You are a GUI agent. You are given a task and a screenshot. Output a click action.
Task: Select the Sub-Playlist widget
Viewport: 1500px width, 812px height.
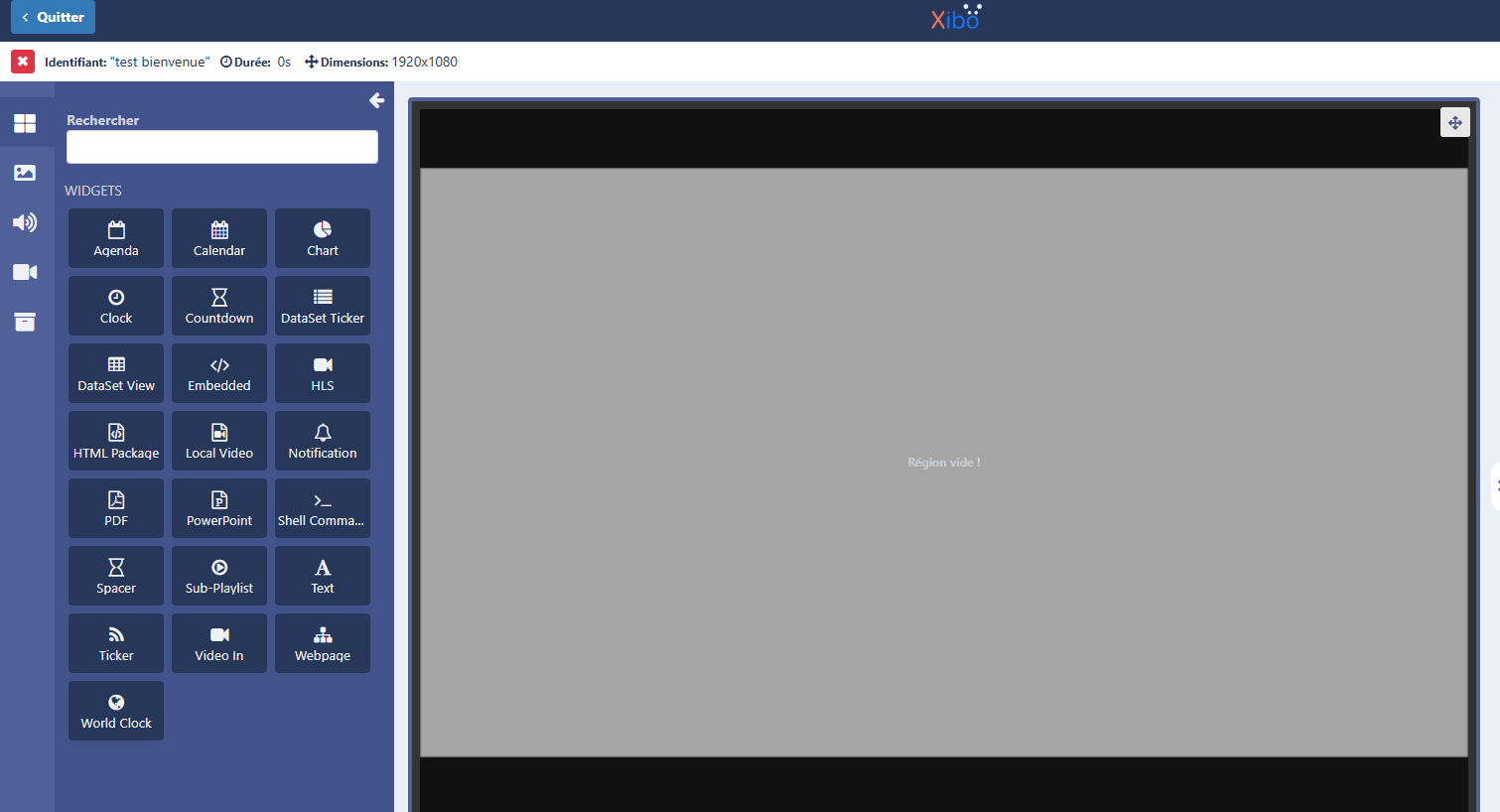tap(219, 576)
